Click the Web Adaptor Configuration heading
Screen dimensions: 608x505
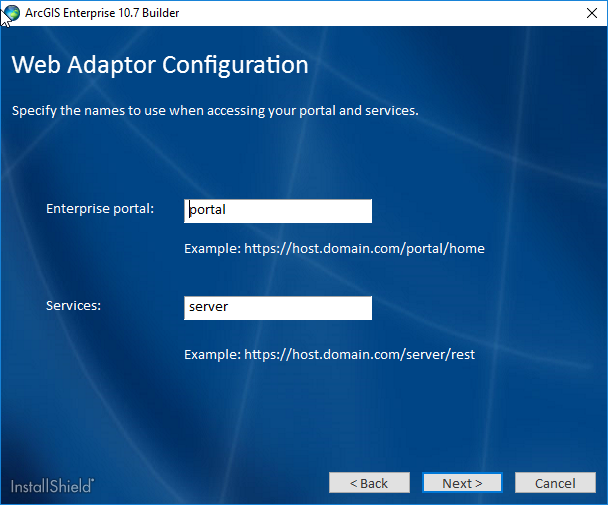click(x=160, y=67)
